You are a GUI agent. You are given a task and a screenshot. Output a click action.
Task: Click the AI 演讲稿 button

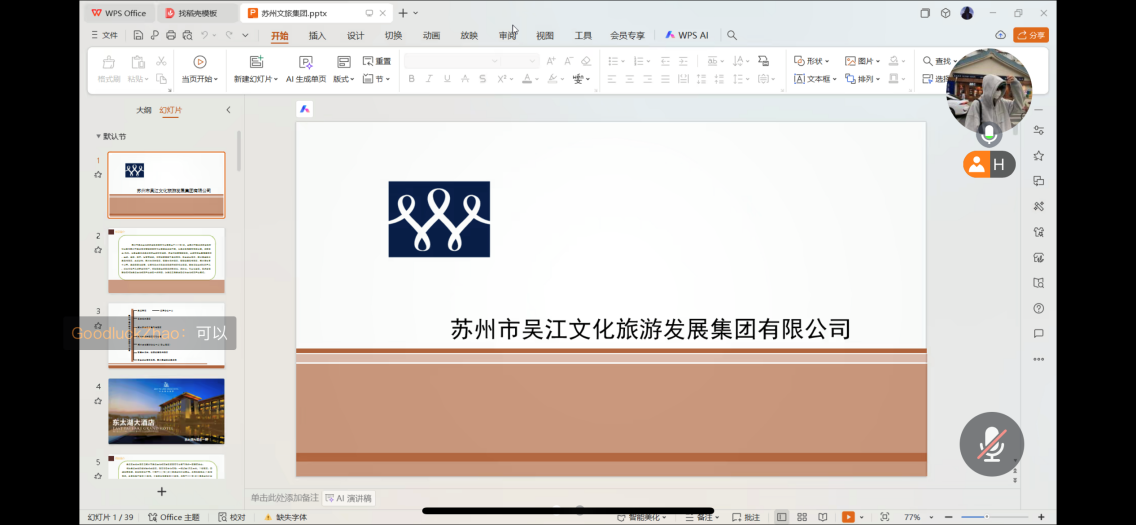pos(349,498)
